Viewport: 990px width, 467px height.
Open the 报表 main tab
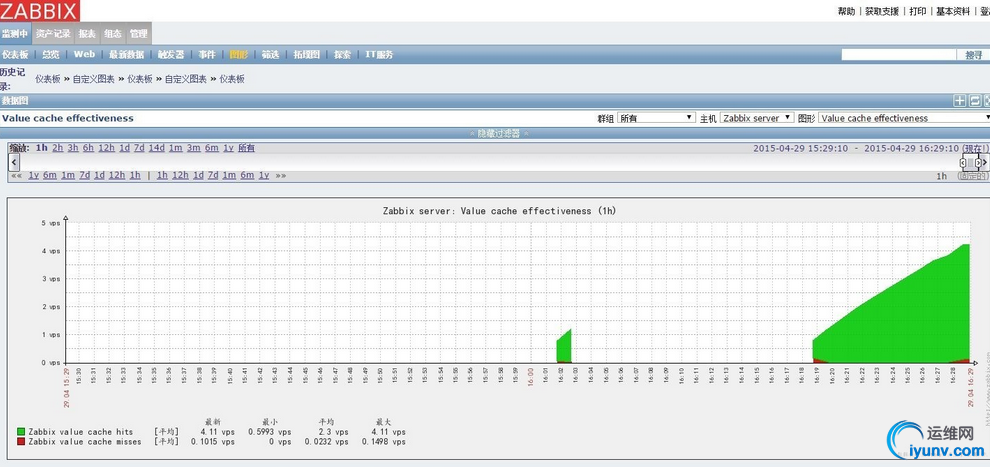coord(87,33)
